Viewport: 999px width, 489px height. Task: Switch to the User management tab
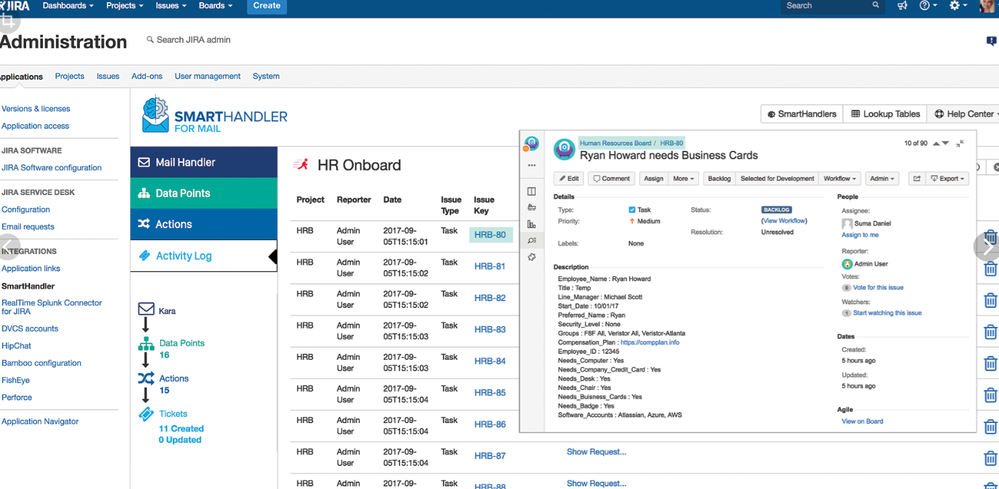208,76
